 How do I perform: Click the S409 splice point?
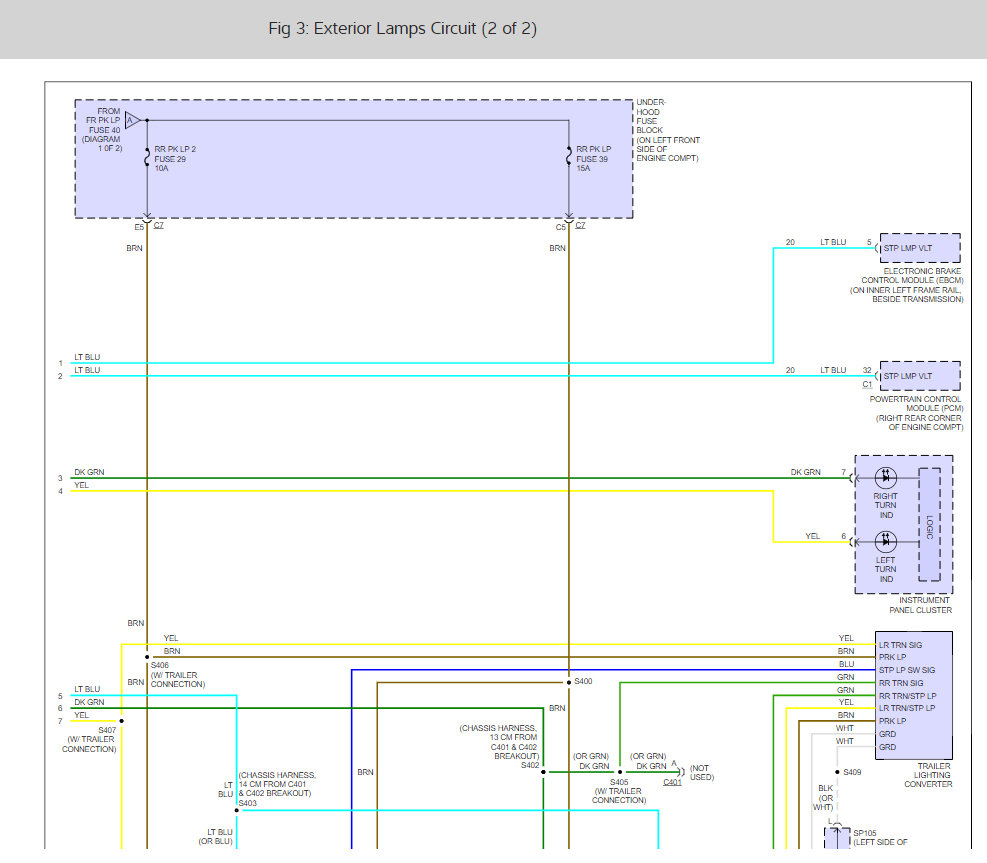(x=839, y=772)
